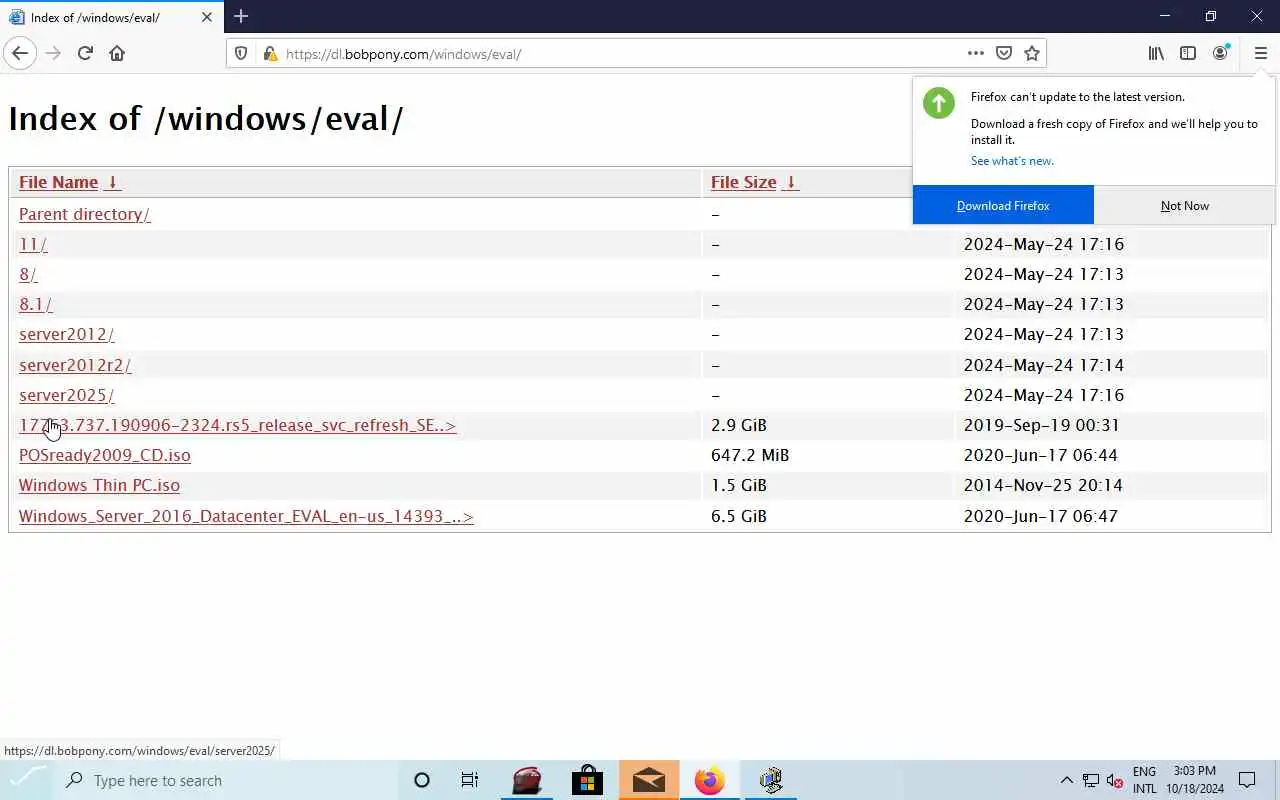Open page actions three-dot menu
Screen dimensions: 1280x800
(975, 53)
